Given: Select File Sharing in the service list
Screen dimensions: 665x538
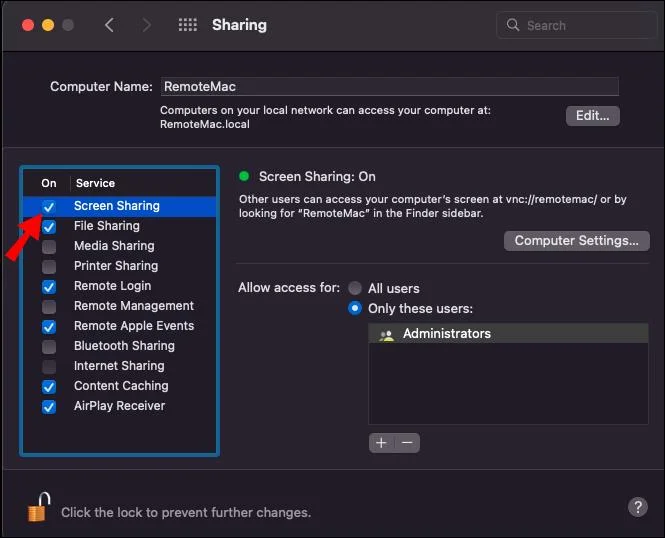Looking at the screenshot, I should 107,226.
